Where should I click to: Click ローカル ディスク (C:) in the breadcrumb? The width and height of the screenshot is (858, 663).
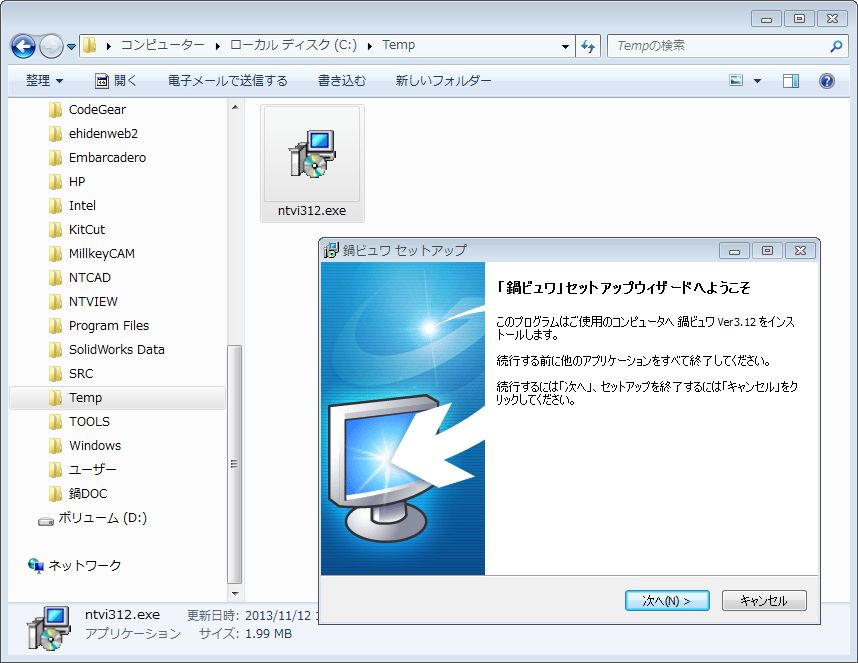[x=293, y=45]
